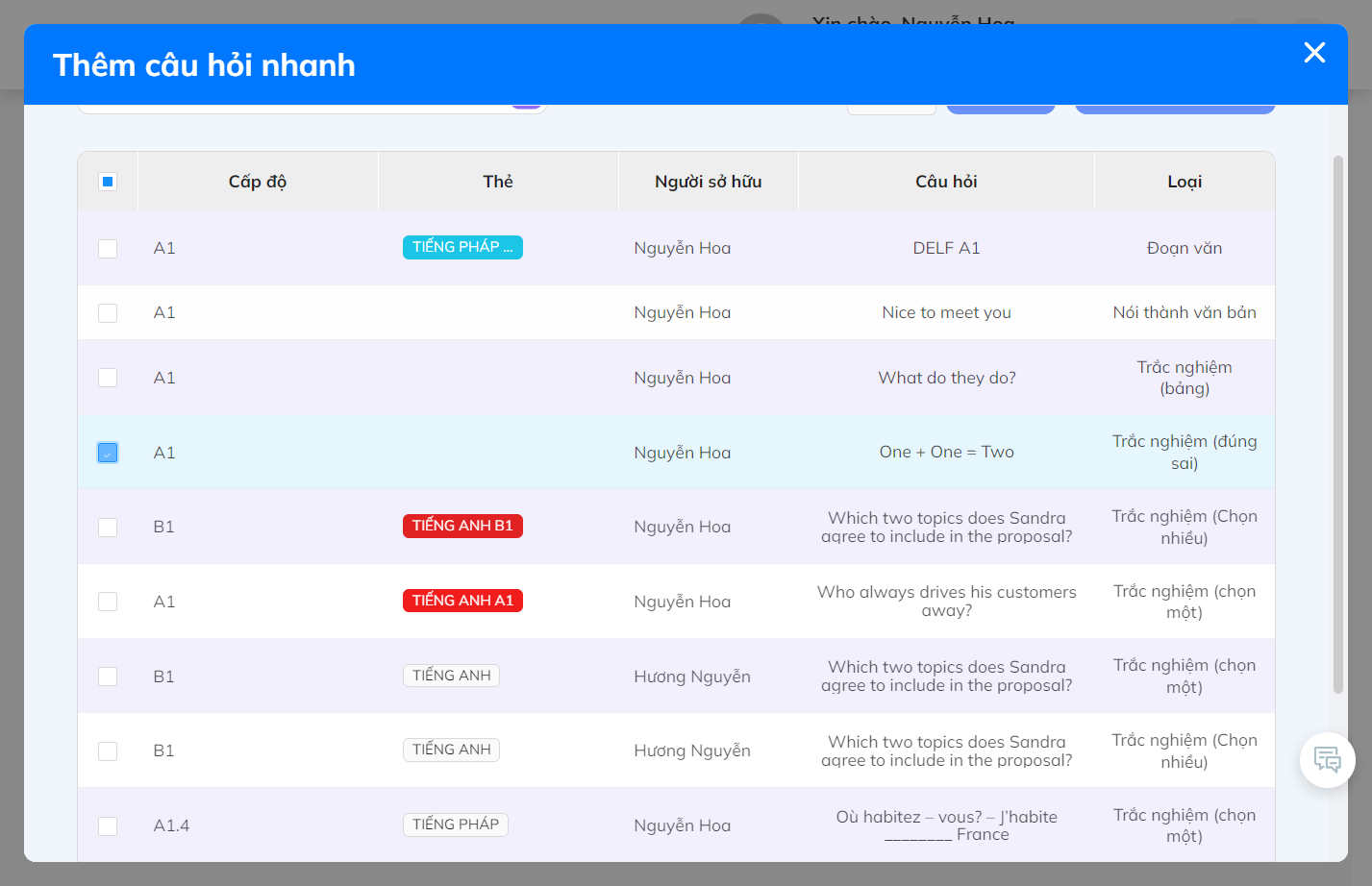
Task: Click the Où habitez – vous? question text
Action: [947, 825]
